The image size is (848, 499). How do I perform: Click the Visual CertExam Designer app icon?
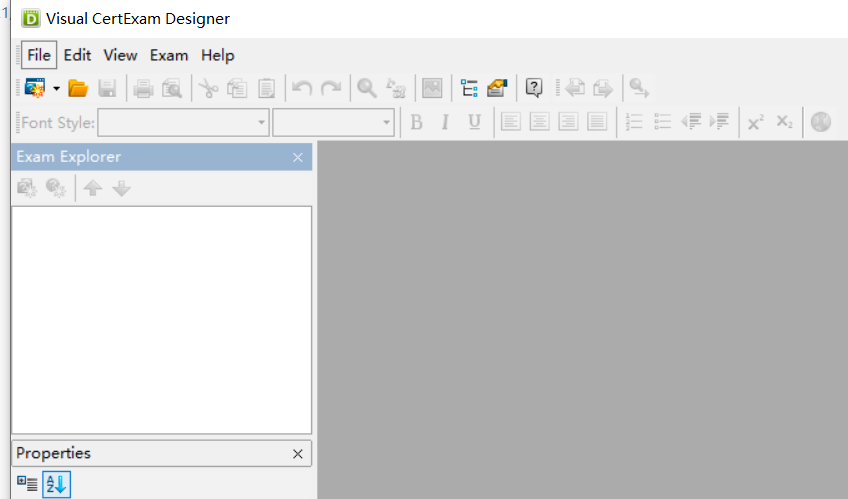[31, 18]
